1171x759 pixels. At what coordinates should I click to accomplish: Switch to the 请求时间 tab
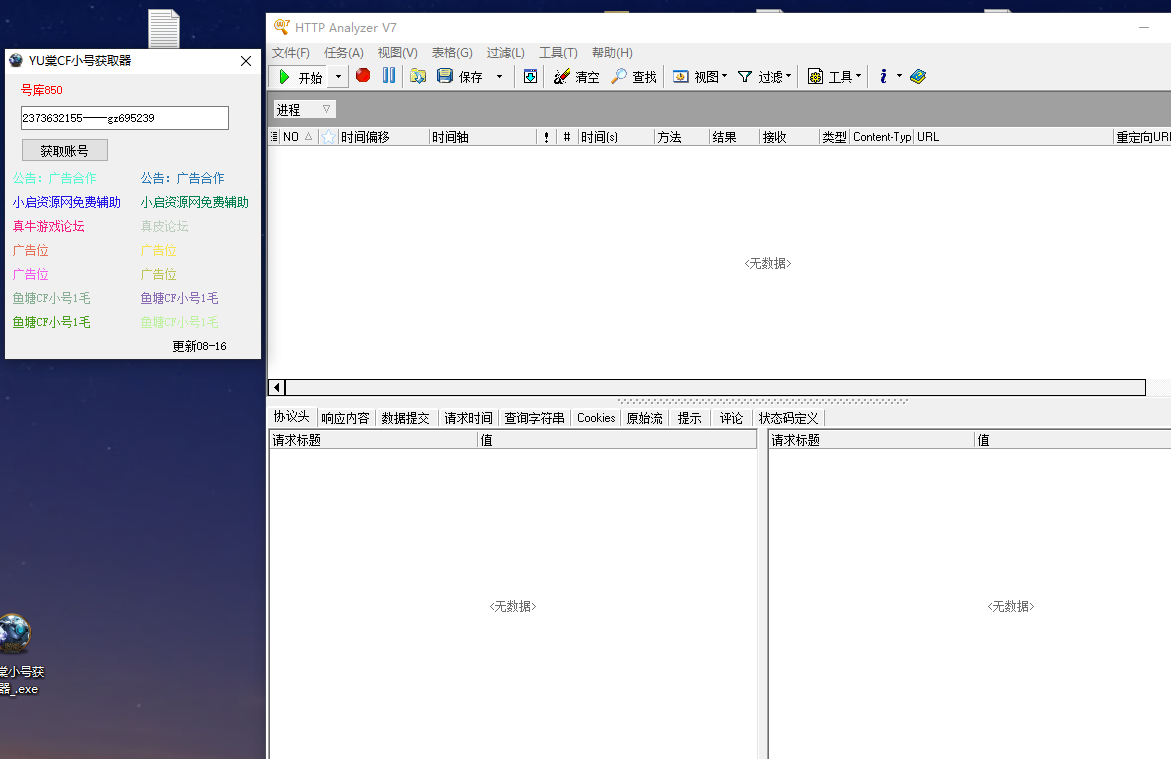point(468,418)
